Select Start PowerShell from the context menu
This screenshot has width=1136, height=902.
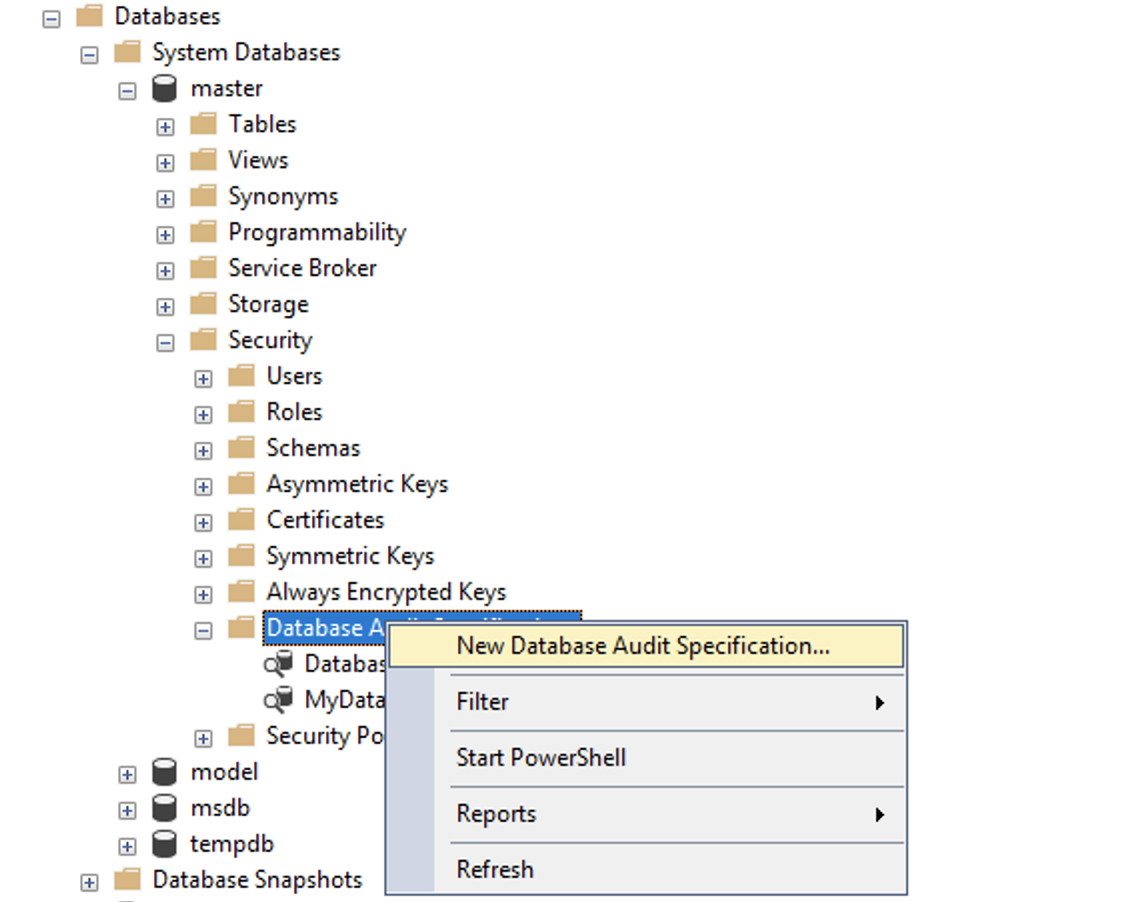540,757
